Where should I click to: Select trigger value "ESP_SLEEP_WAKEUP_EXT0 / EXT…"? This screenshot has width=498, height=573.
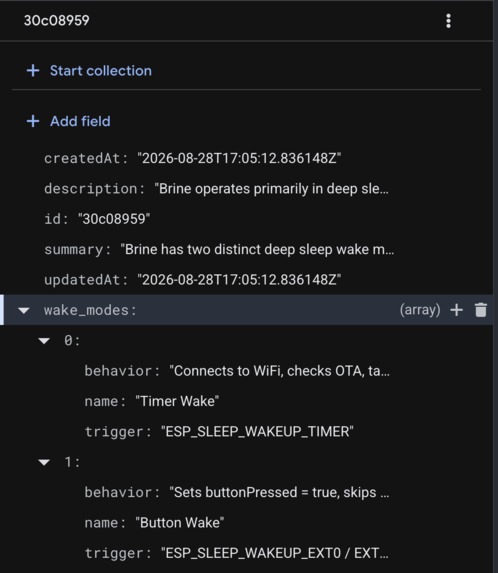[x=275, y=553]
